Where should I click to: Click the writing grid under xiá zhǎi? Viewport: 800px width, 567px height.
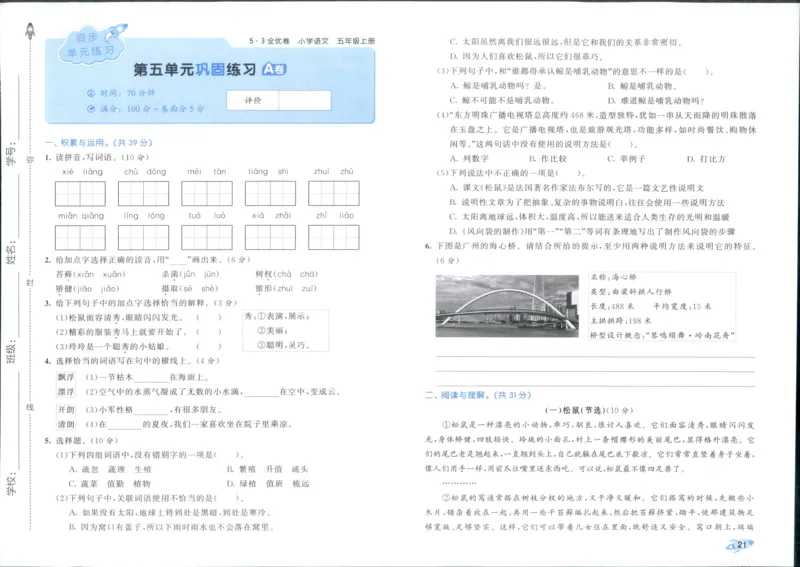pyautogui.click(x=270, y=237)
